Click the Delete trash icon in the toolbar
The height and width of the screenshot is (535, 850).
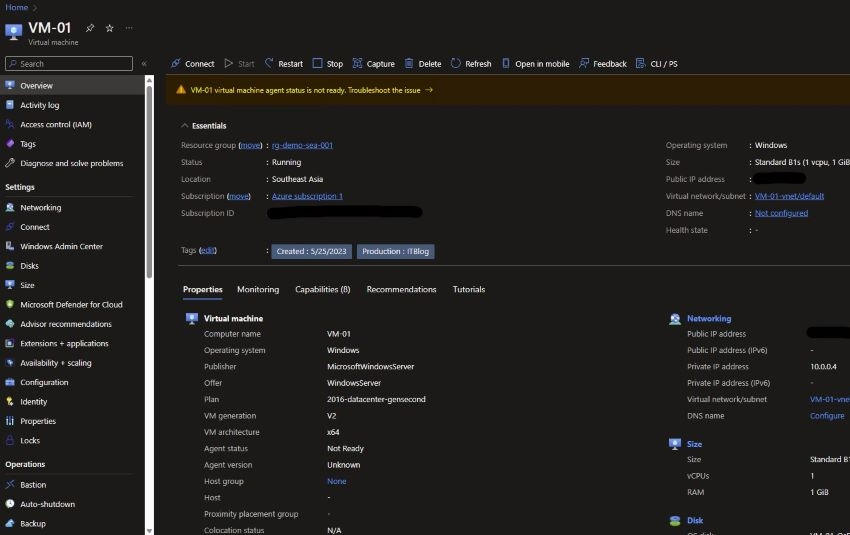pos(409,63)
